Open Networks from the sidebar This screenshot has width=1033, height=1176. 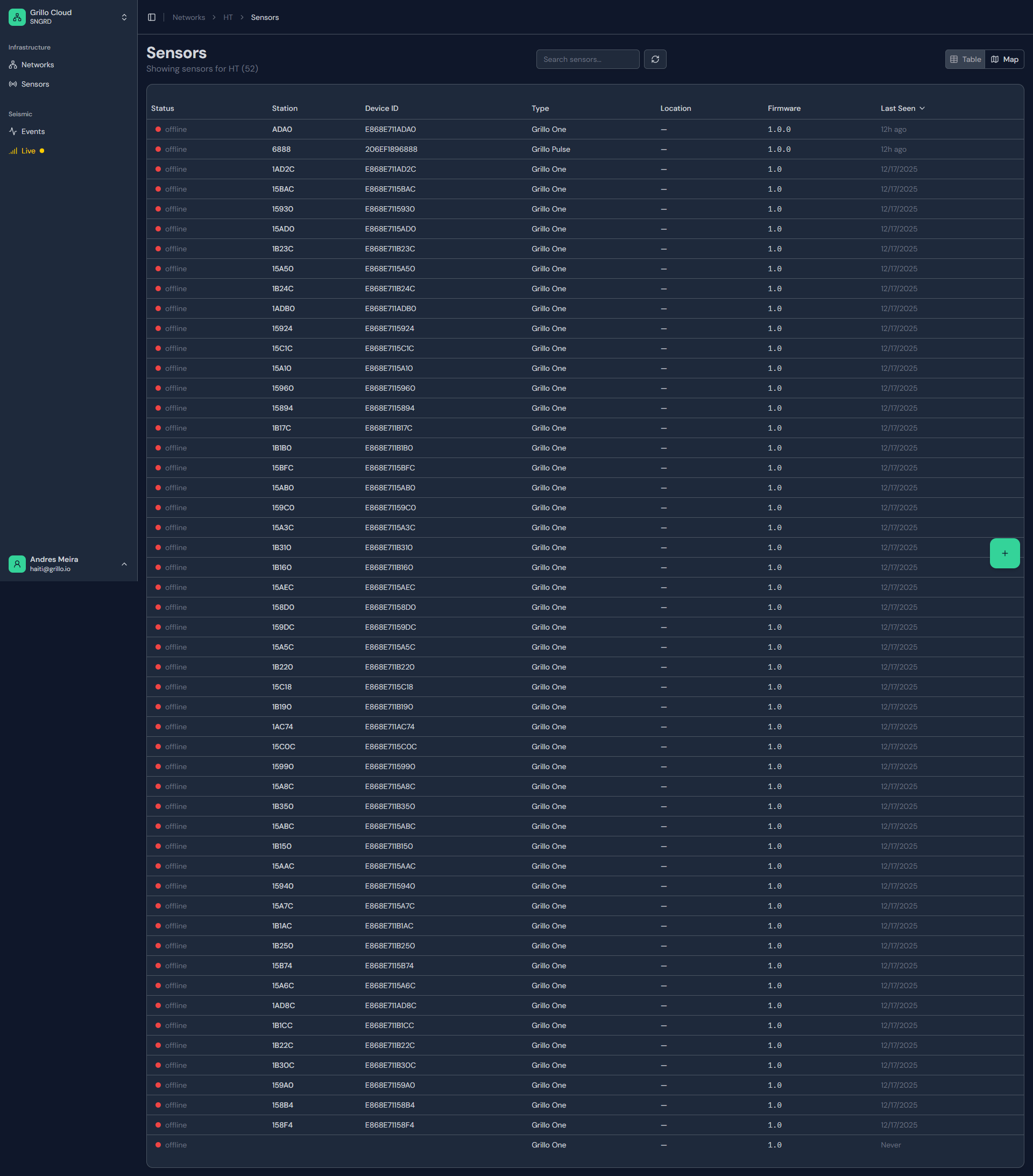[37, 65]
